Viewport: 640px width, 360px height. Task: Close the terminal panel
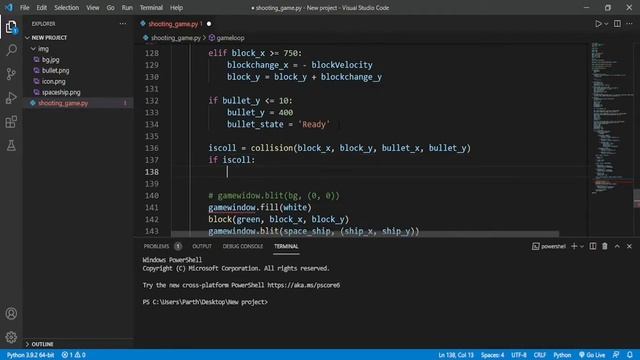coord(629,246)
